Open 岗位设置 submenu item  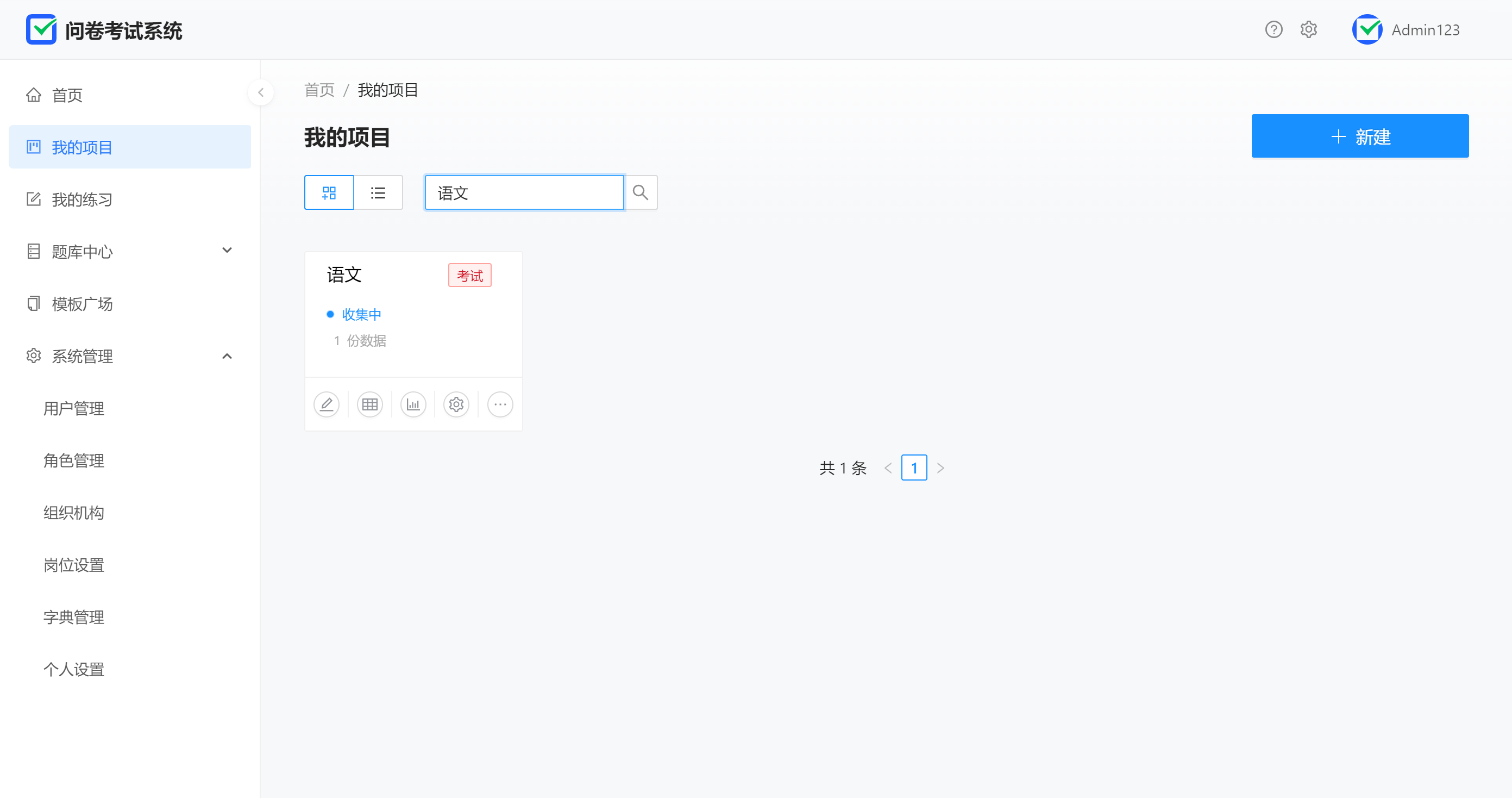pos(130,565)
